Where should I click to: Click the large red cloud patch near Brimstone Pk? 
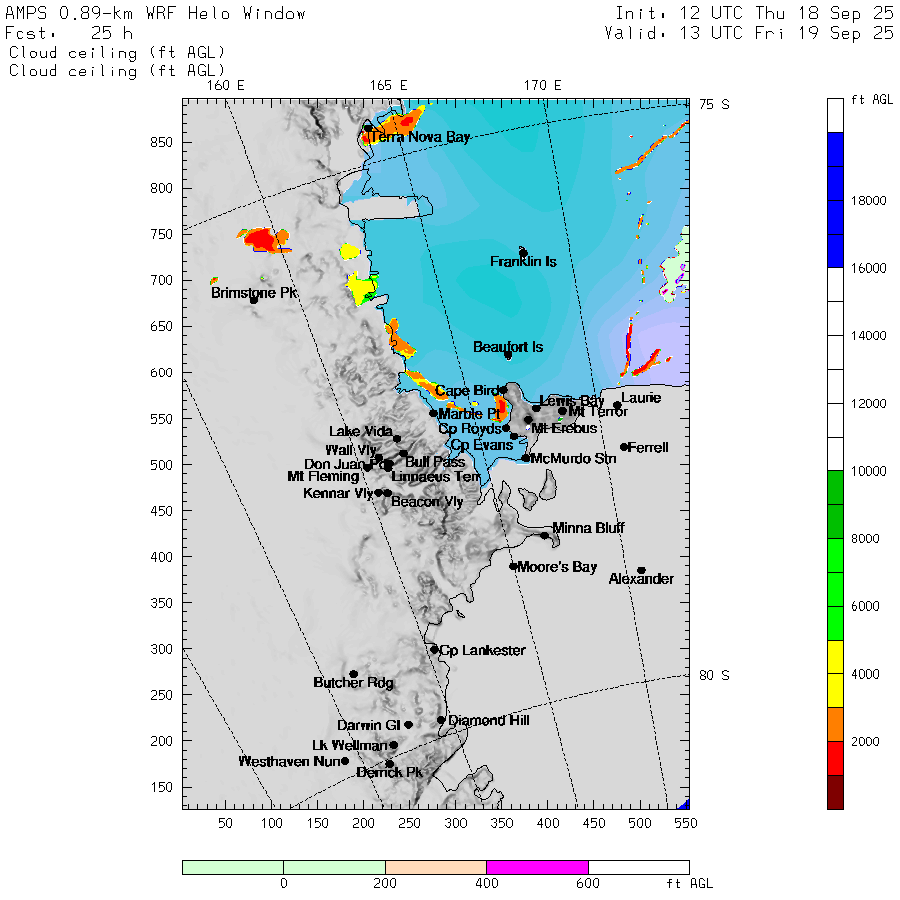[262, 239]
